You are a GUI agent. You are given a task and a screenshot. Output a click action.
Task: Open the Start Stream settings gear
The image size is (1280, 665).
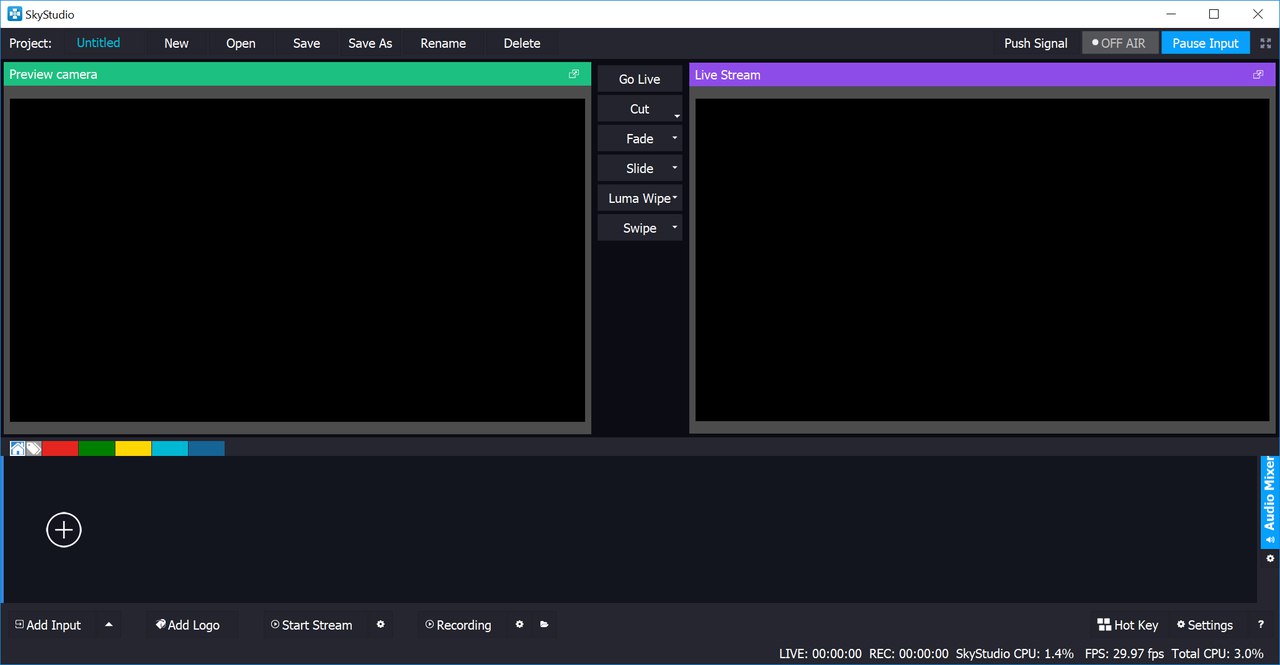[380, 625]
